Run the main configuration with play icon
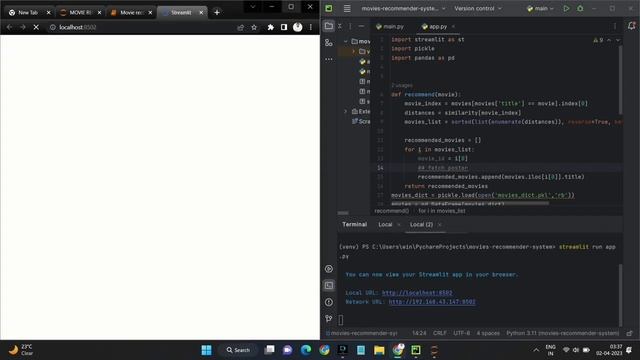 pyautogui.click(x=566, y=8)
